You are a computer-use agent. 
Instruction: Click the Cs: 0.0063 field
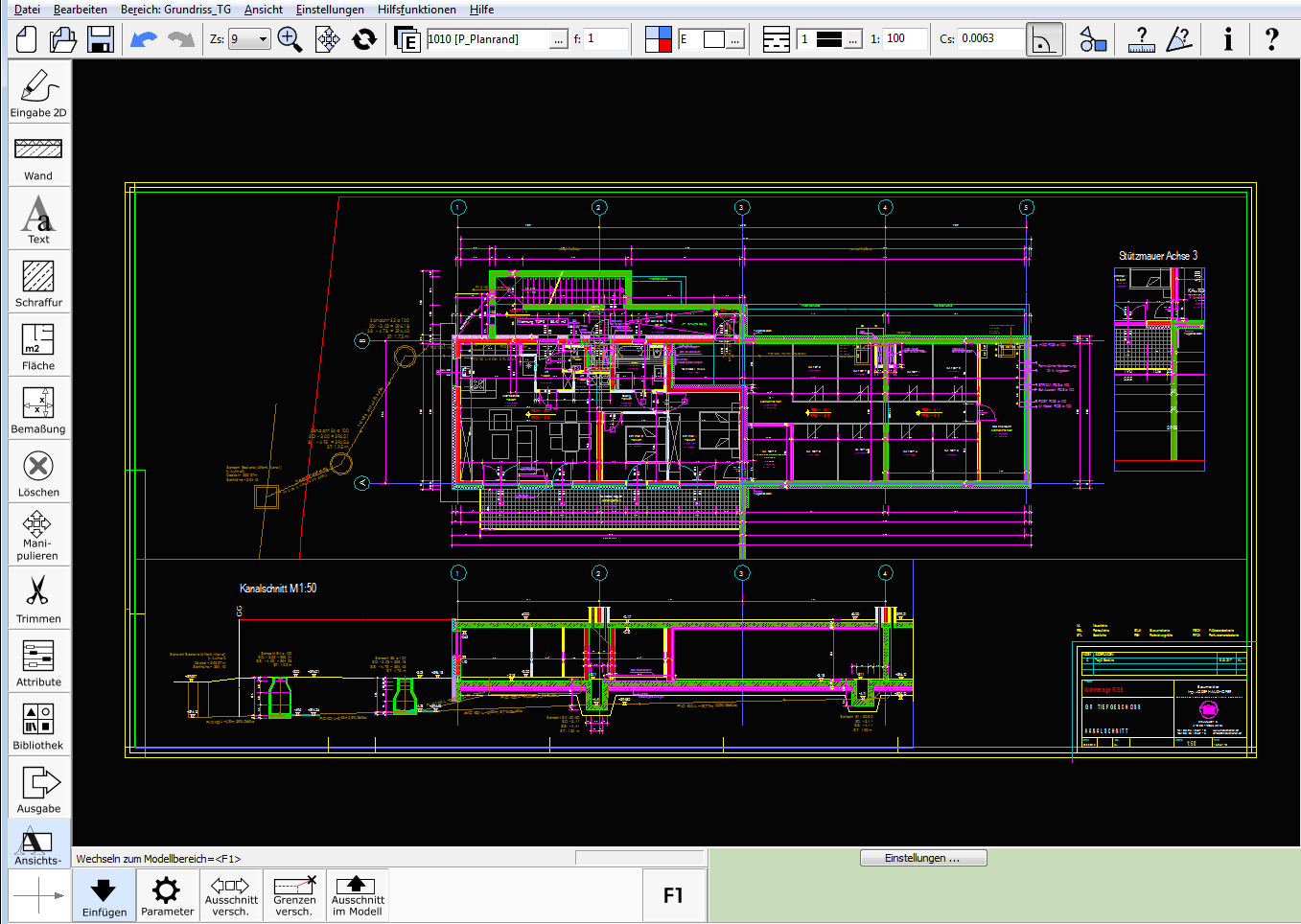click(x=990, y=39)
